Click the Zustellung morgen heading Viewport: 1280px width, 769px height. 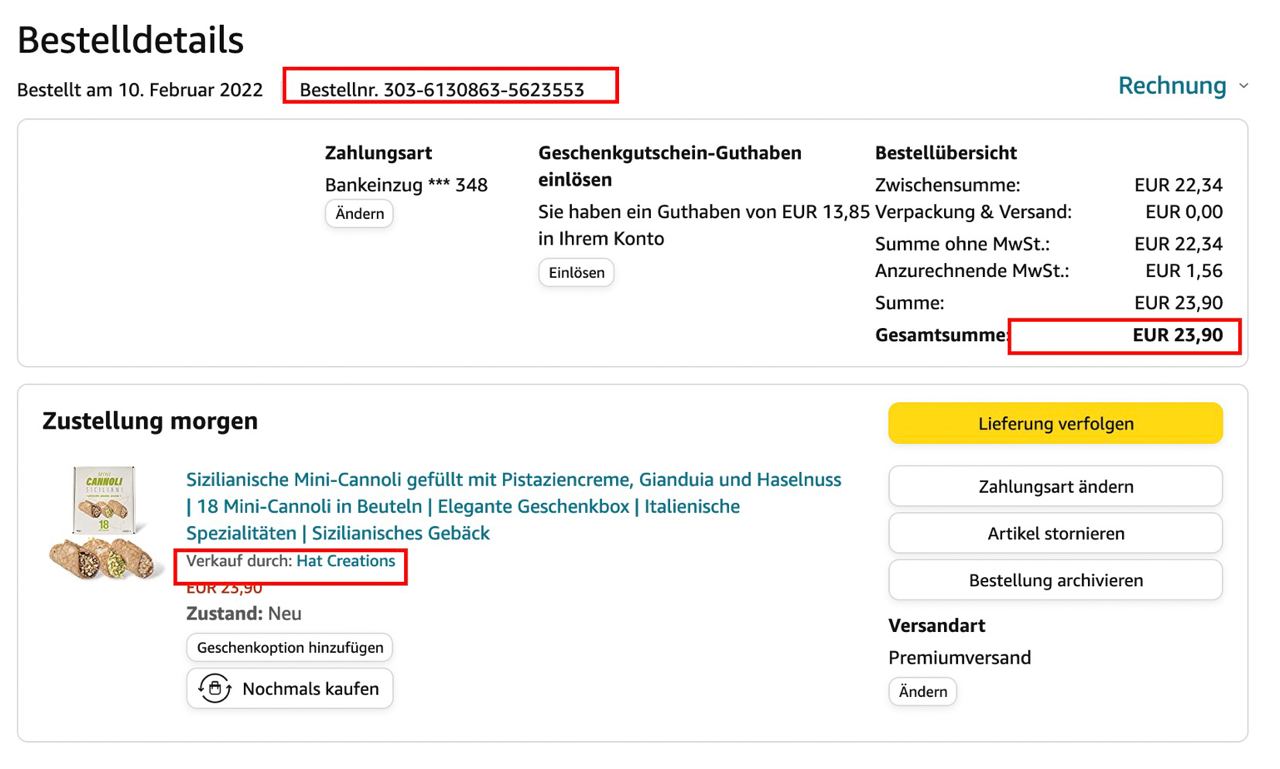coord(150,422)
